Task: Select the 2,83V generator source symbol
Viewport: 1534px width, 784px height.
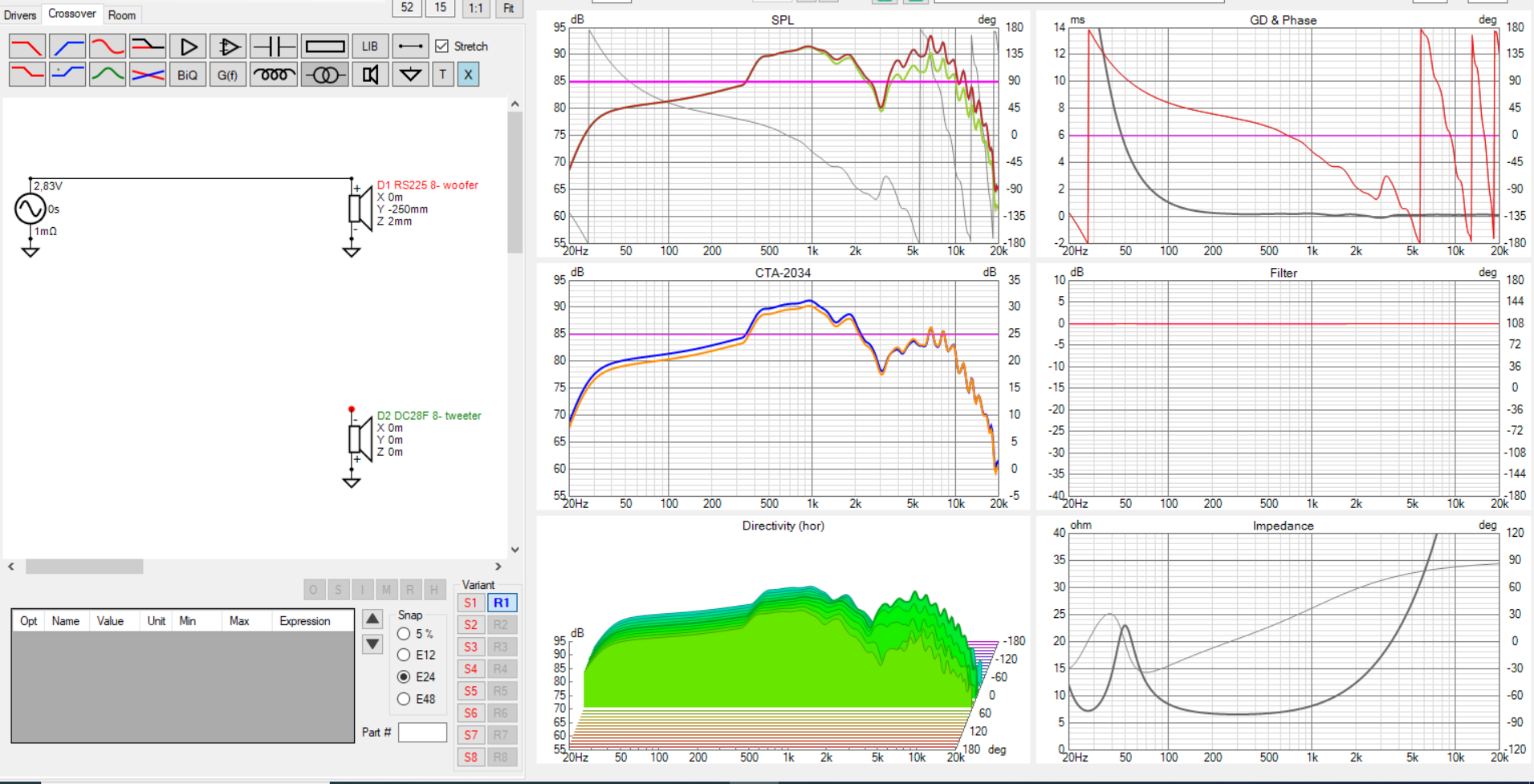Action: (x=31, y=209)
